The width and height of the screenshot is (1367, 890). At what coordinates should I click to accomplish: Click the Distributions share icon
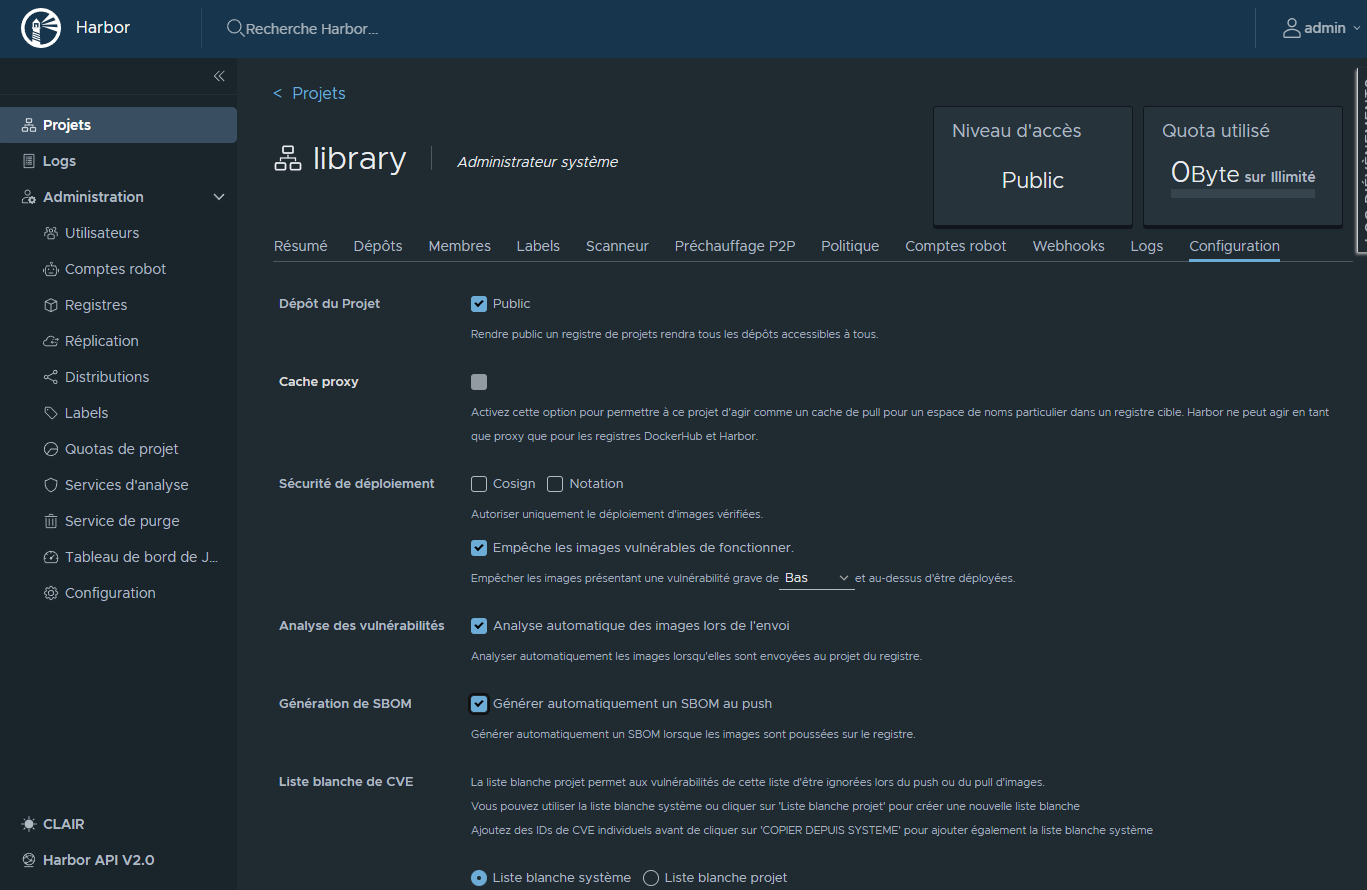pyautogui.click(x=51, y=377)
